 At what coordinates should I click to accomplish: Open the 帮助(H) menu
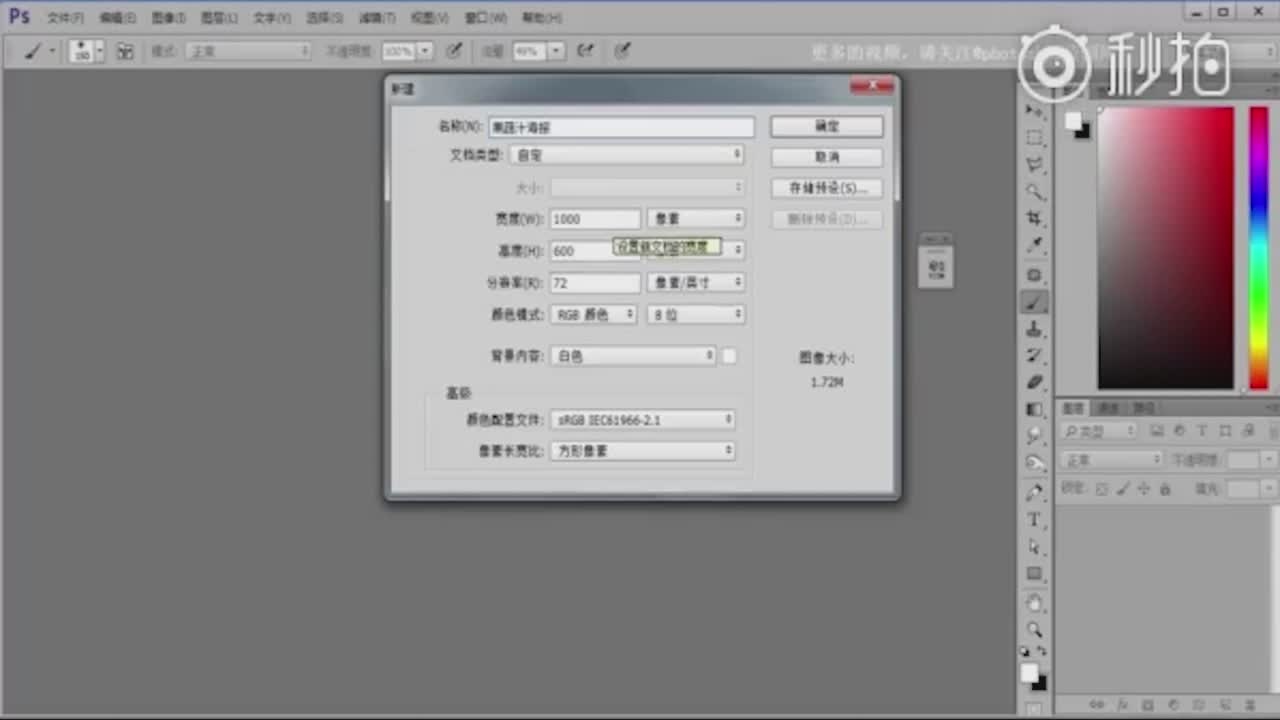(x=541, y=18)
